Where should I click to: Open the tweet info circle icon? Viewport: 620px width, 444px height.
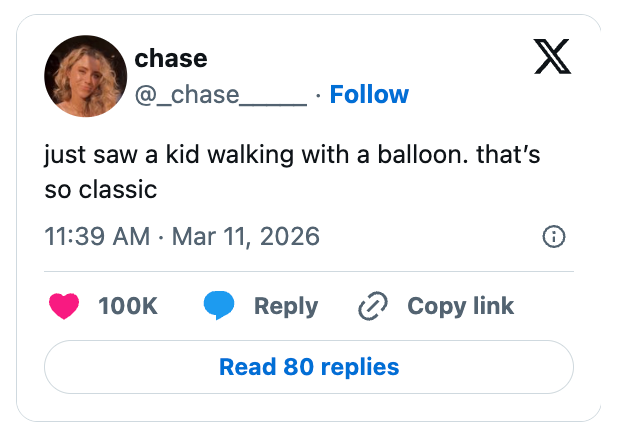pyautogui.click(x=553, y=237)
